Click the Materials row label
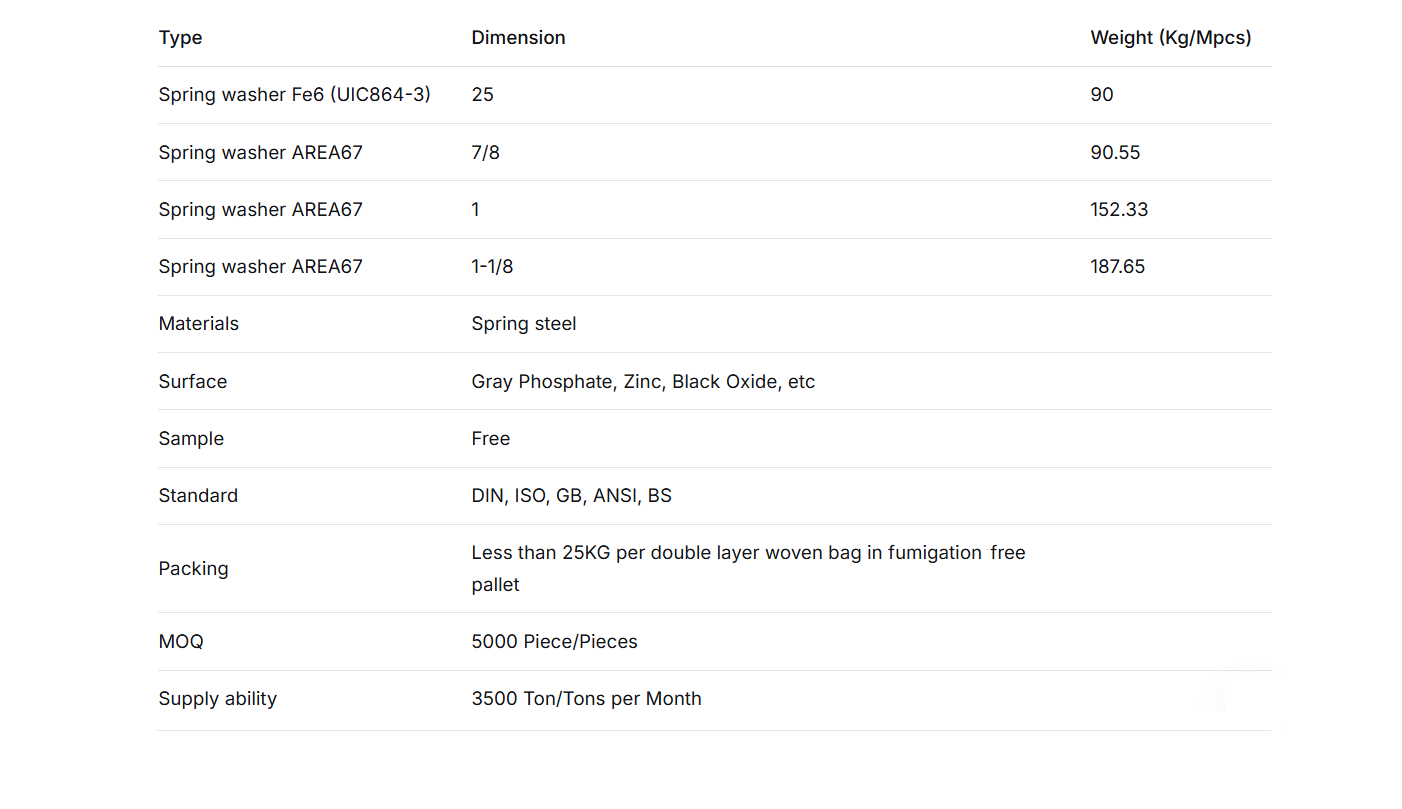 [198, 324]
